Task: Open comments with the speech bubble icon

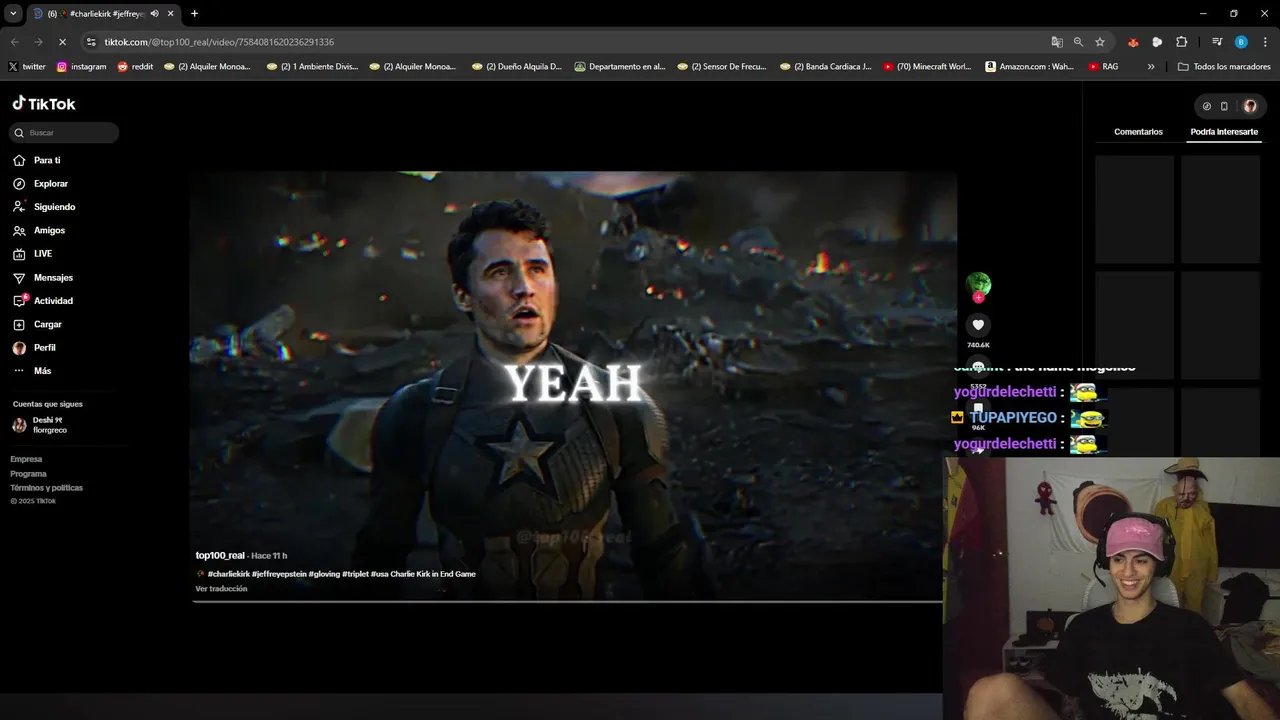Action: 978,366
